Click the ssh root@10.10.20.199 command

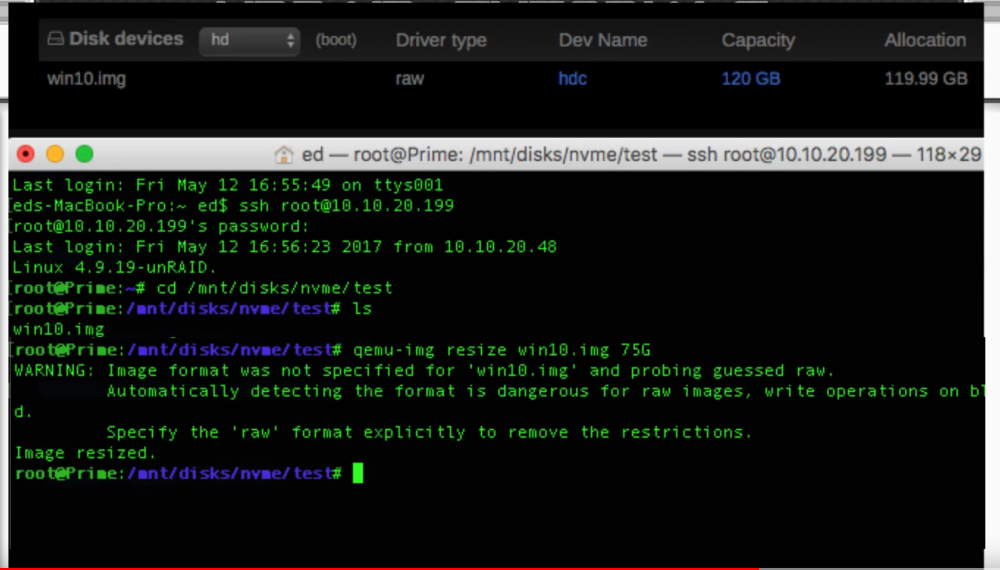pos(346,205)
